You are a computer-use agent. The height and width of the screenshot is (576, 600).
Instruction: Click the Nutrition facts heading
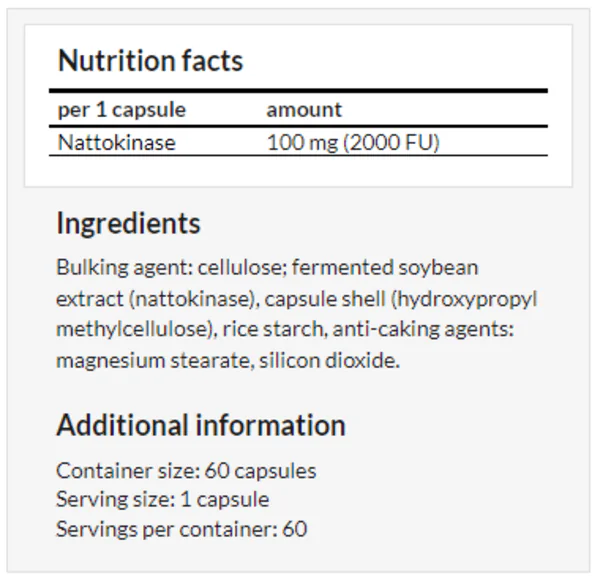(x=150, y=61)
